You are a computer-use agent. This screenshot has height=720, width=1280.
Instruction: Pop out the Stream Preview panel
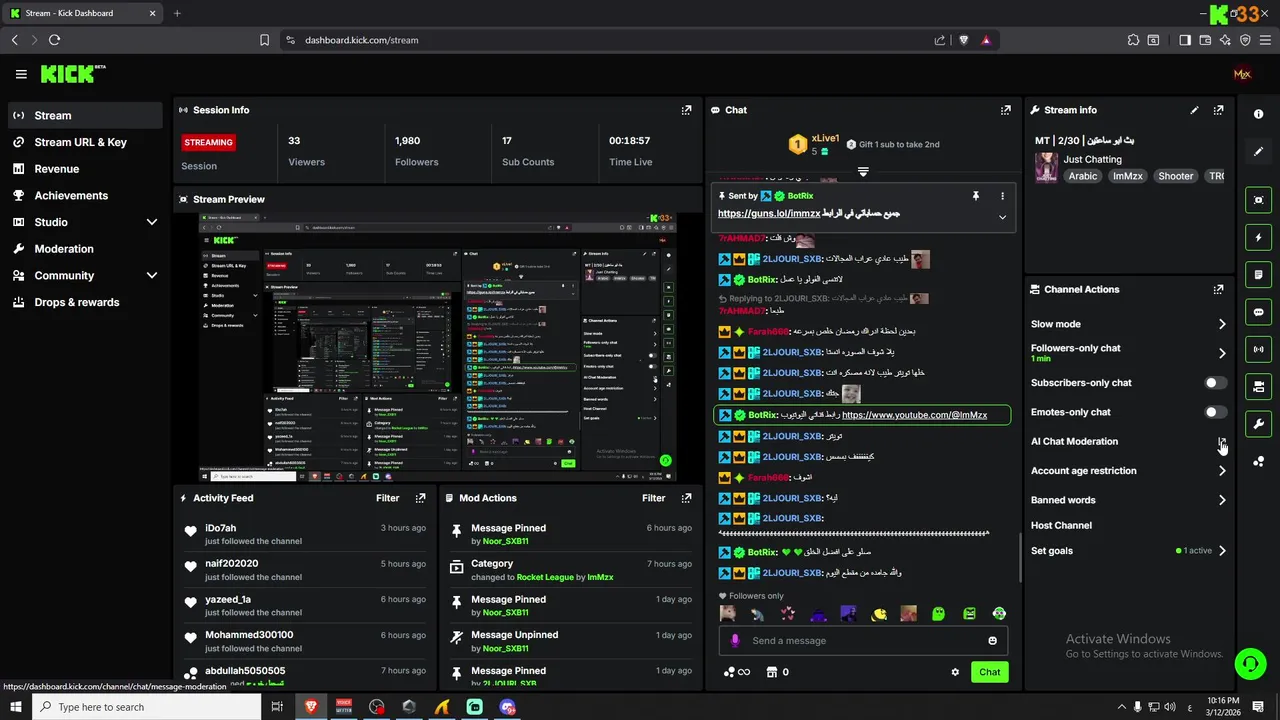(686, 199)
